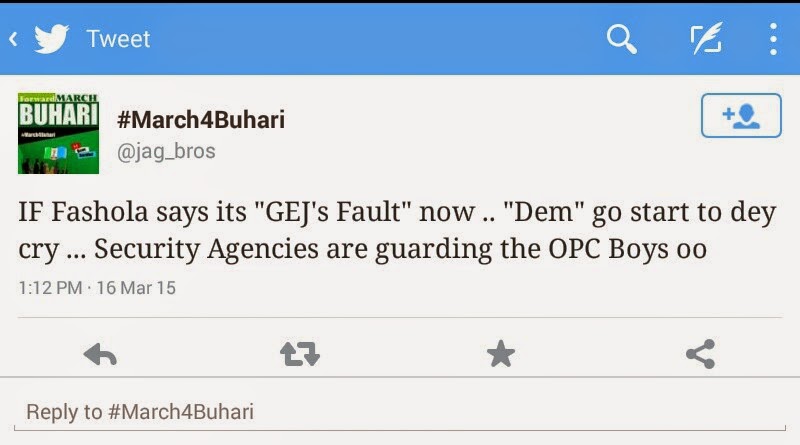
Task: Tap the Twitter bird logo
Action: coord(51,40)
